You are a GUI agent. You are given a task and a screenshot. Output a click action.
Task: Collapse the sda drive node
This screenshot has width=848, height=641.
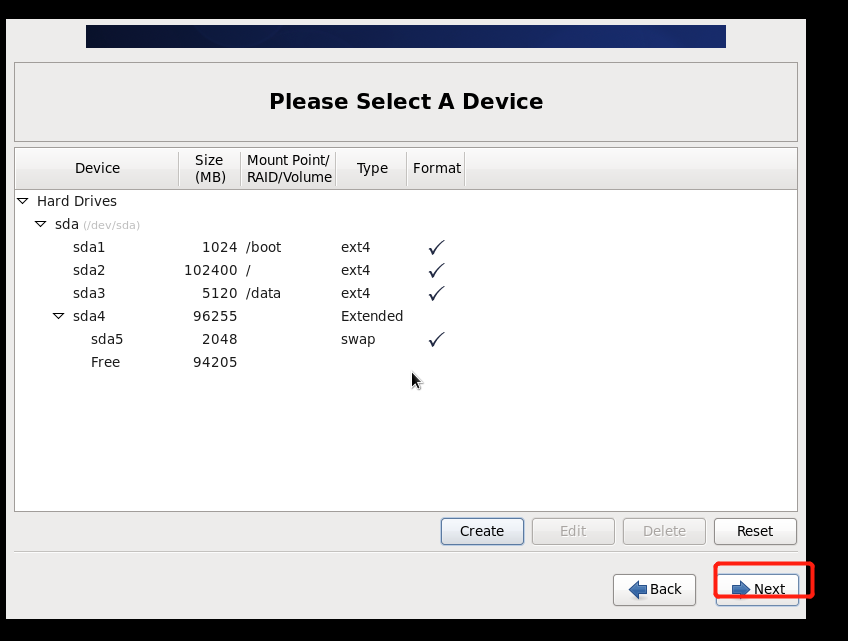(x=41, y=224)
